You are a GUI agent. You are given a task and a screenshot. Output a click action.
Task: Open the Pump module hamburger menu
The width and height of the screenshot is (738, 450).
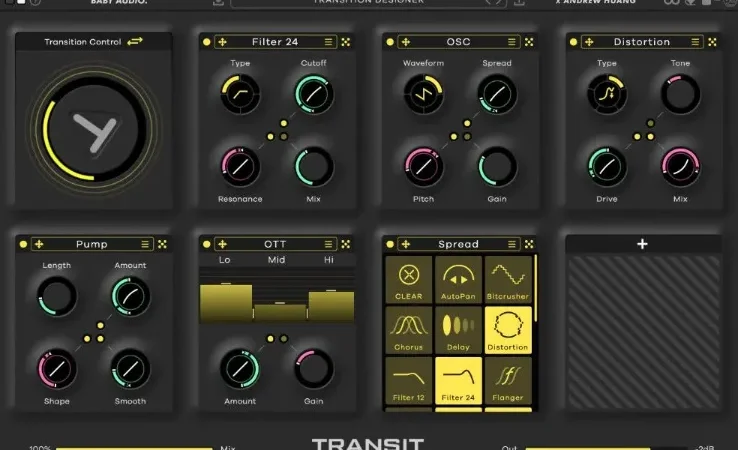coord(145,244)
